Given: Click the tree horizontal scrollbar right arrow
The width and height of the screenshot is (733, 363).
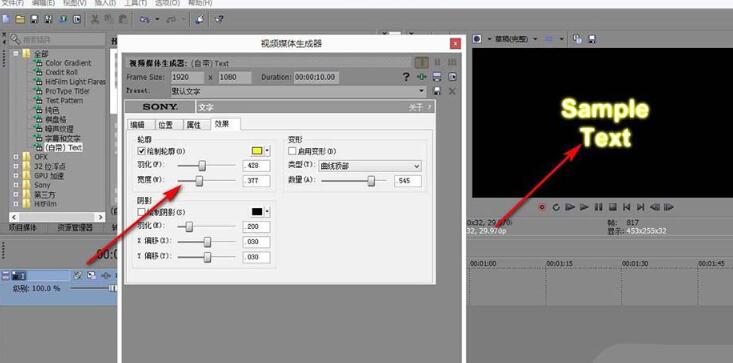Looking at the screenshot, I should [x=100, y=217].
